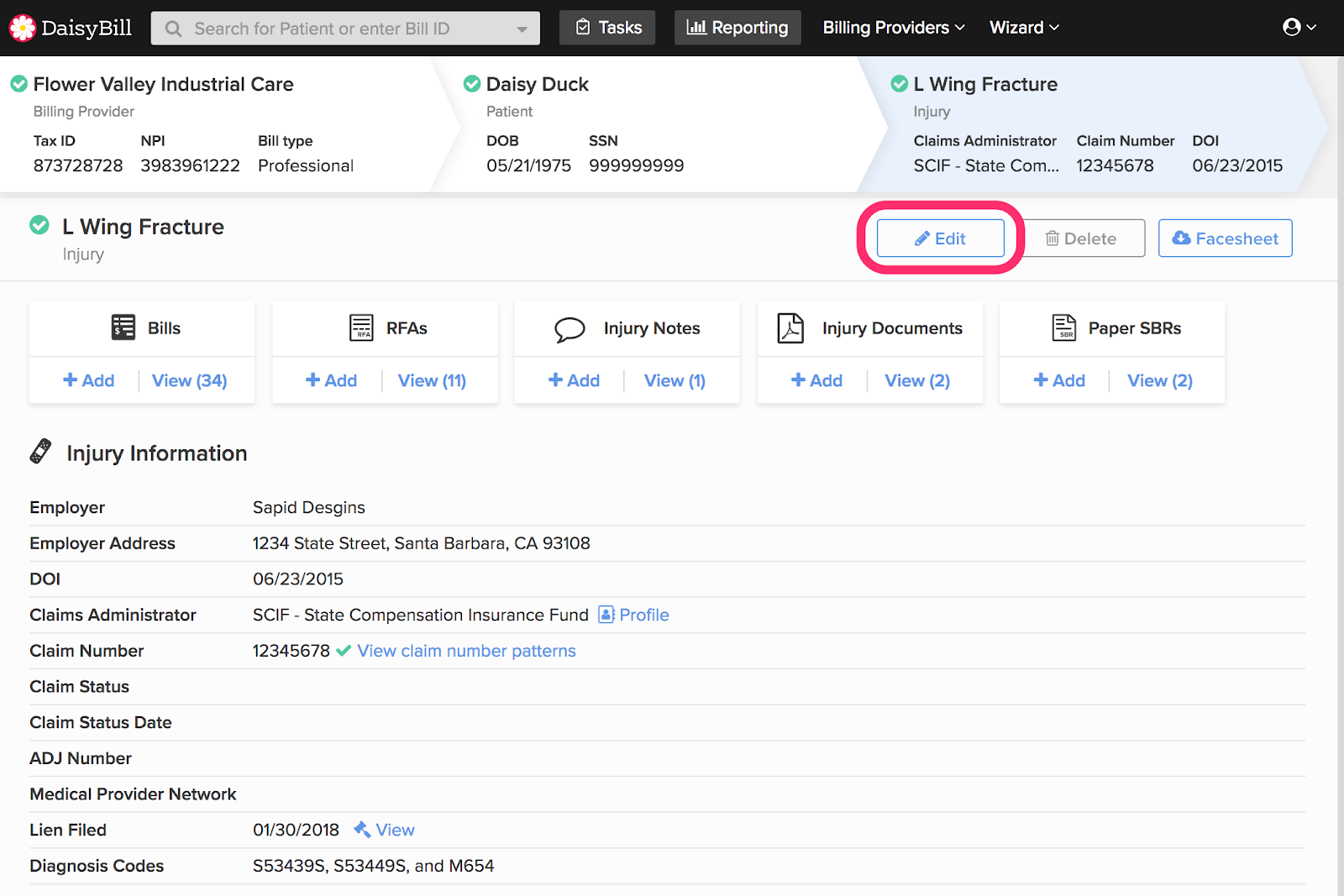Click the Injury Documents PDF icon
The image size is (1344, 896).
pos(790,328)
